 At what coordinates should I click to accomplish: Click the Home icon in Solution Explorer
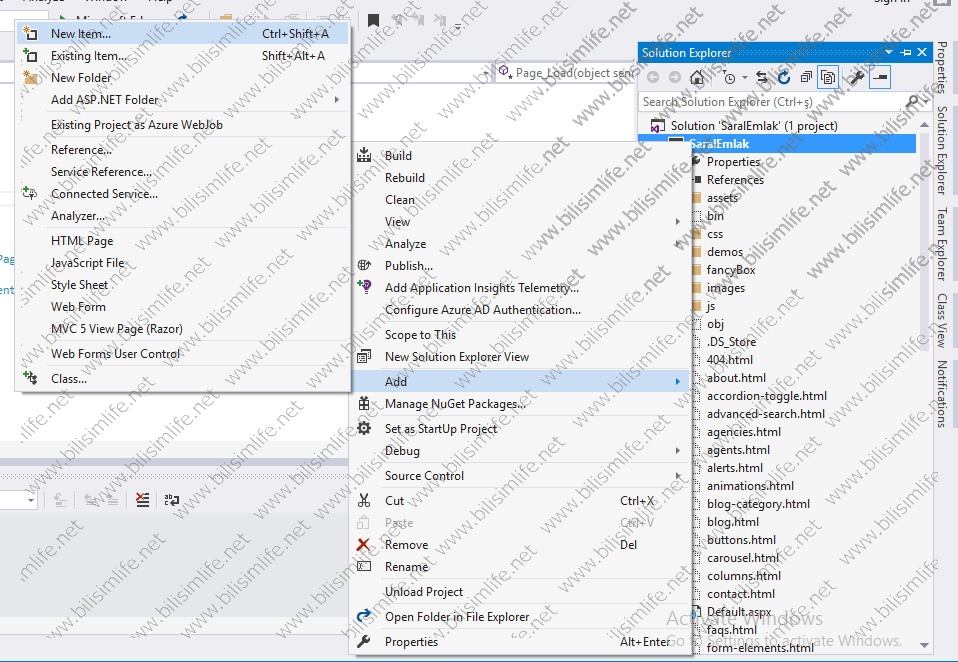point(697,78)
